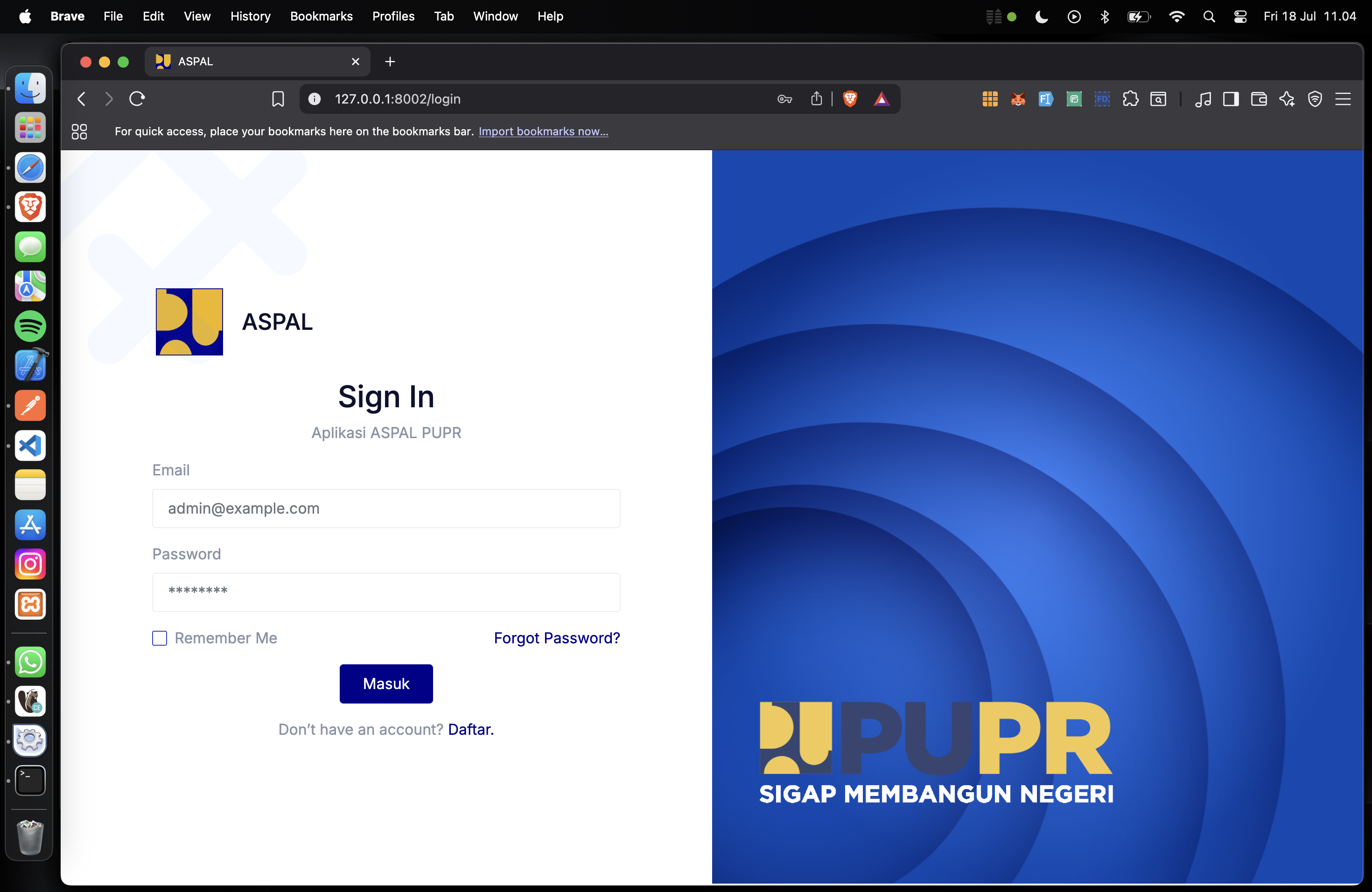Open the History menu
The image size is (1372, 892).
click(250, 16)
